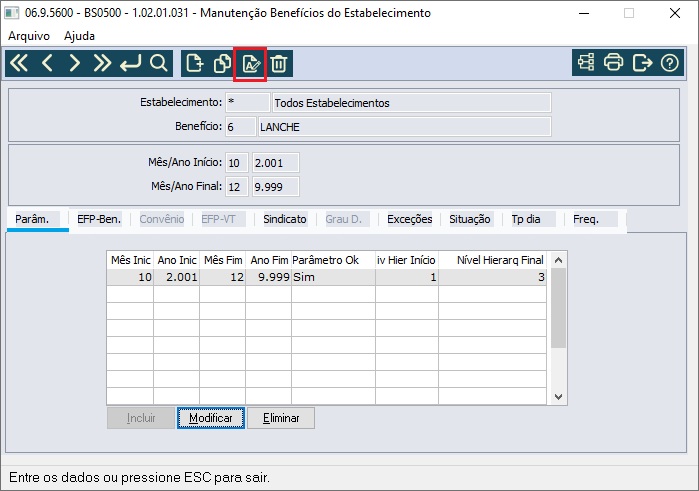Open help with the question mark icon
The image size is (699, 491).
(x=670, y=62)
